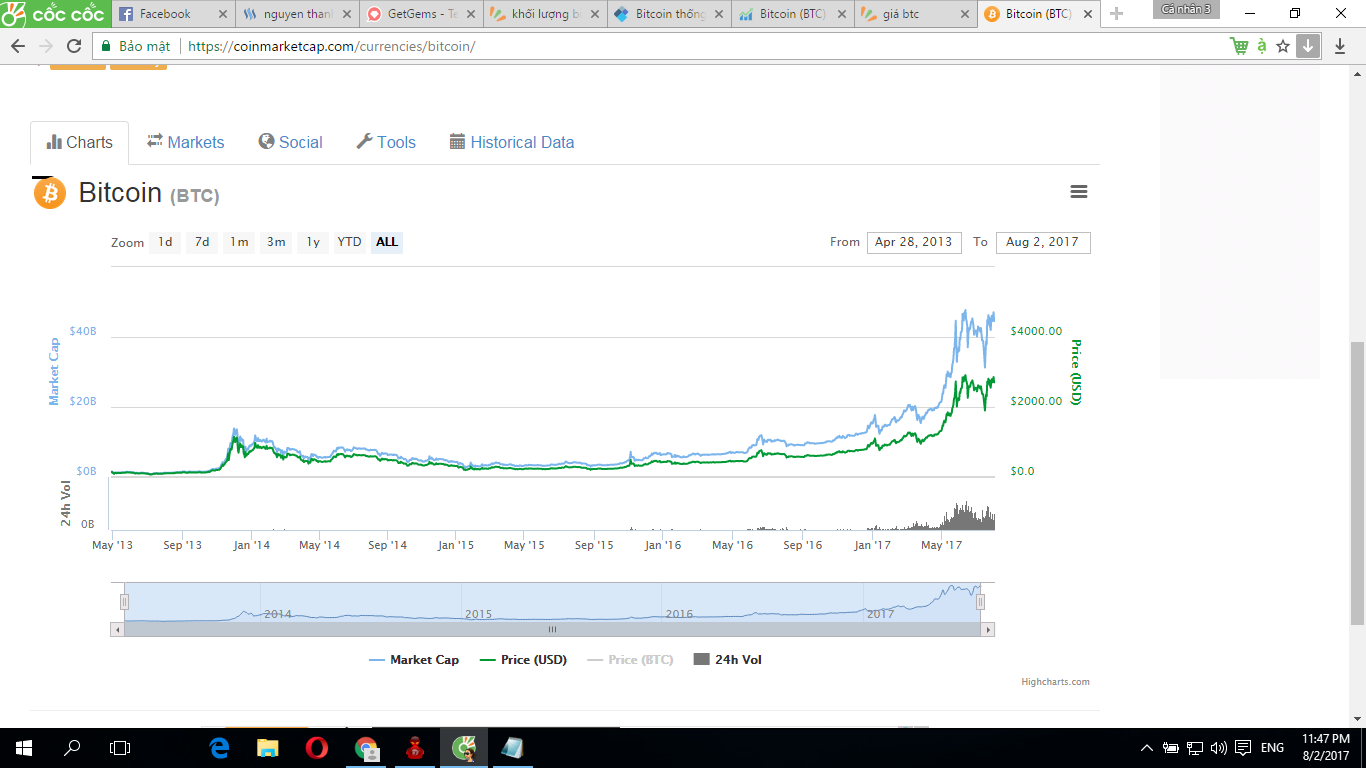Open the Windows Start menu

click(24, 748)
